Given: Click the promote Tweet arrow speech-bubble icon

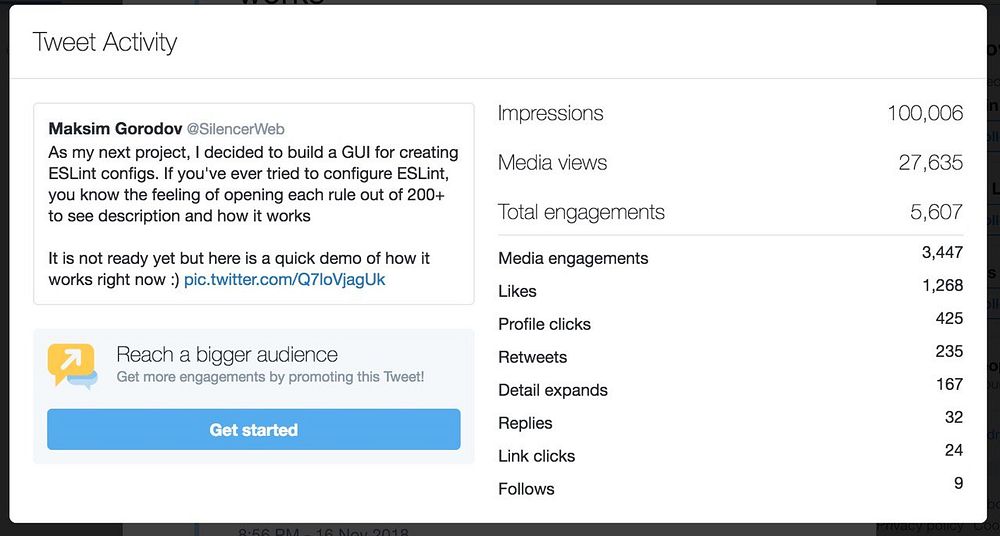Looking at the screenshot, I should click(x=72, y=365).
